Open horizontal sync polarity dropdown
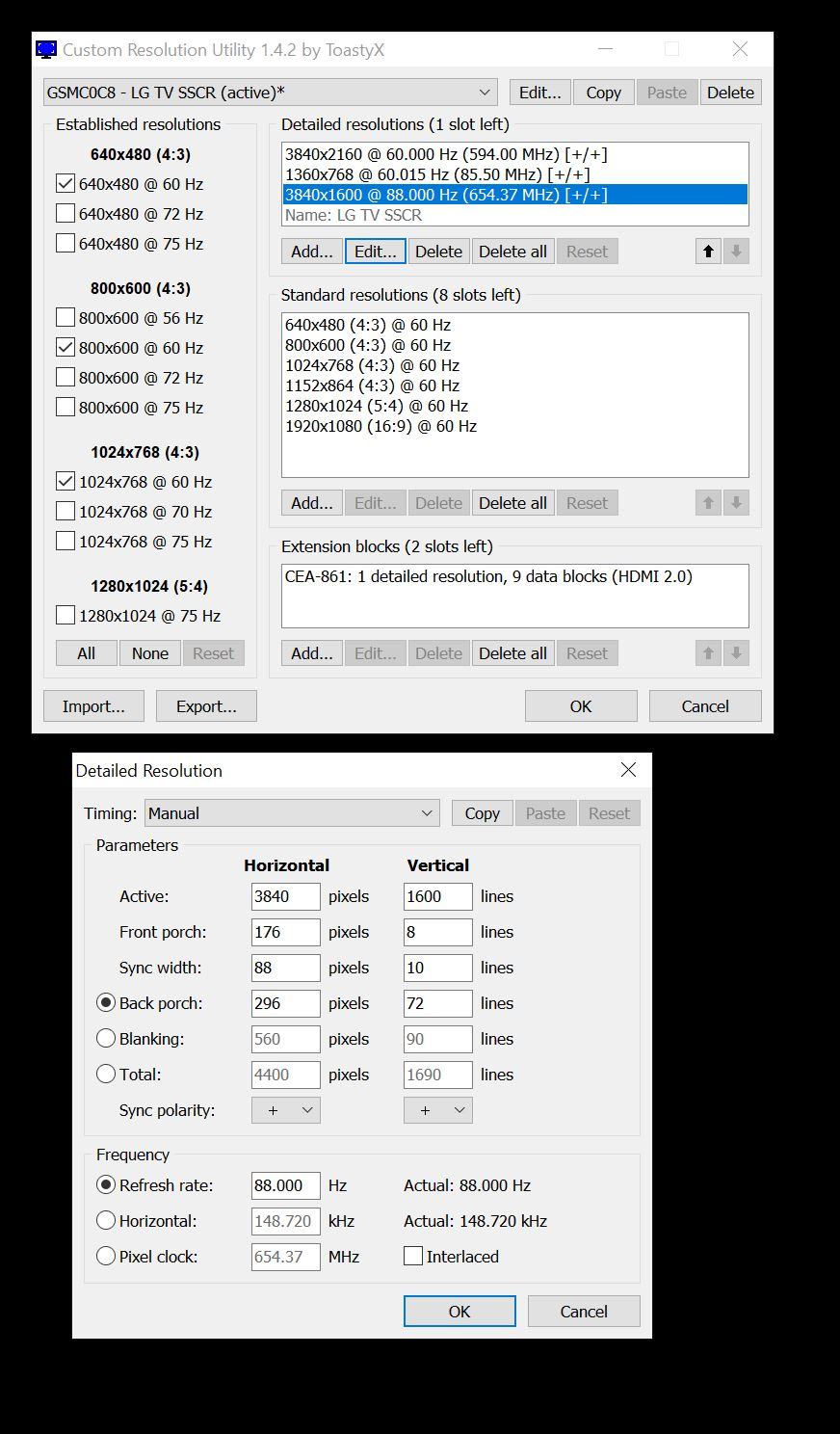 pos(286,1110)
